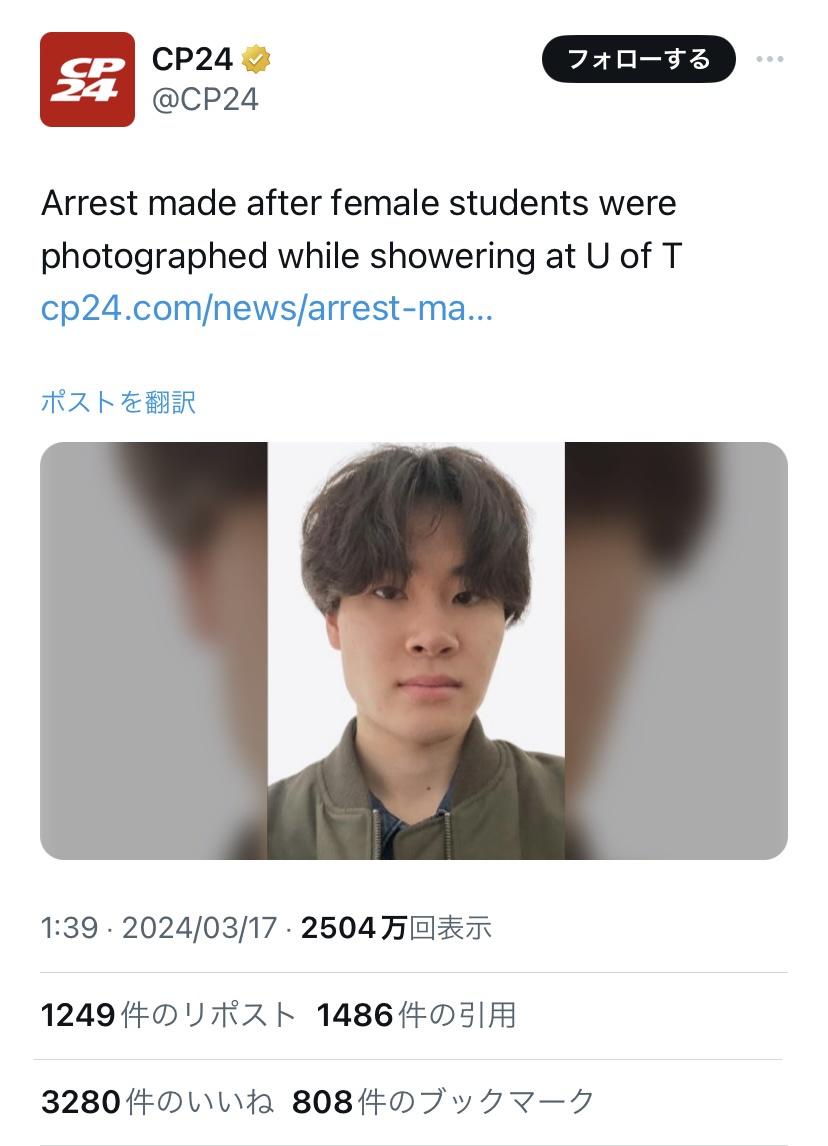Screen dimensions: 828x1146
Task: View the 2504万回表示 view count
Action: (x=396, y=927)
